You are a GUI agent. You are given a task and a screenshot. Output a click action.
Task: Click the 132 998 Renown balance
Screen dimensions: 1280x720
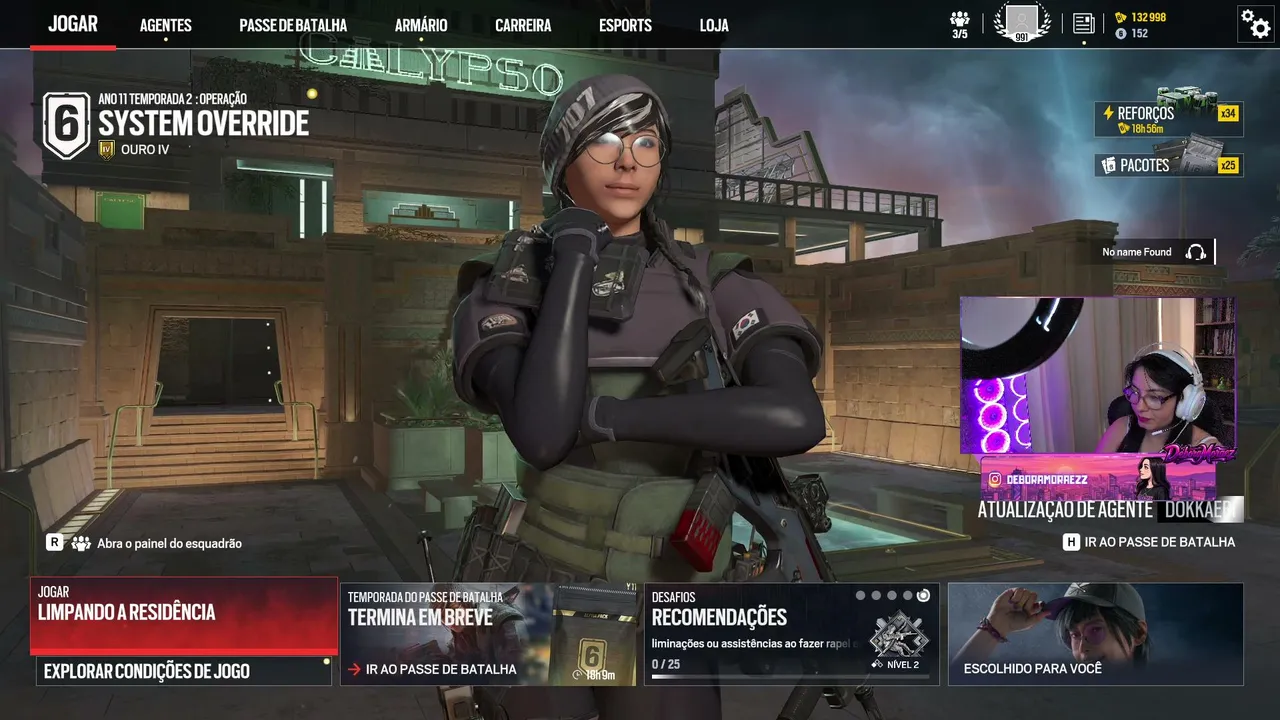click(1149, 17)
